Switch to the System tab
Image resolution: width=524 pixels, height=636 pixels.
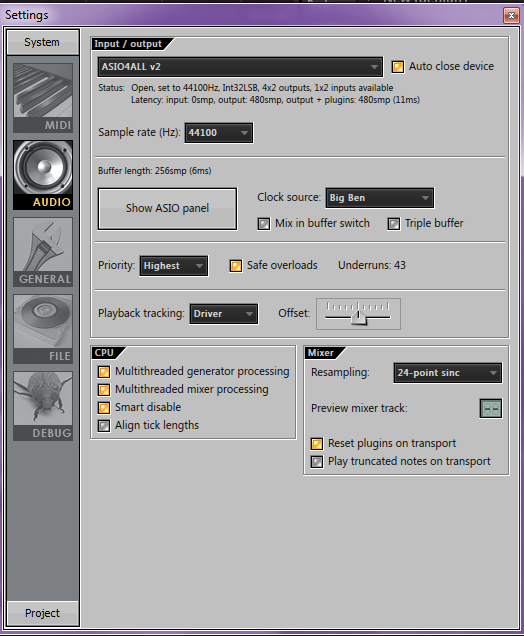point(43,42)
